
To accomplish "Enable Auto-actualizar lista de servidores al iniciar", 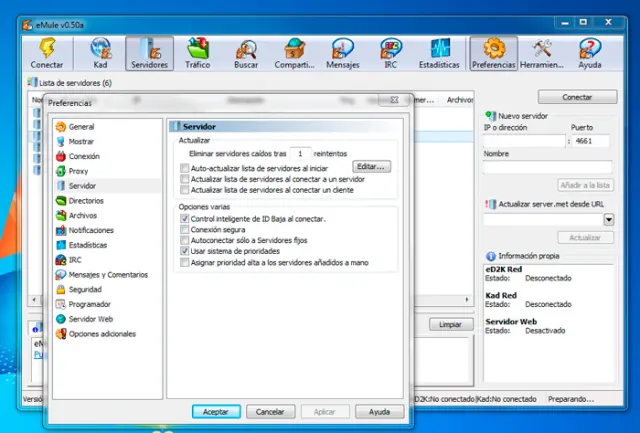I will tap(184, 169).
